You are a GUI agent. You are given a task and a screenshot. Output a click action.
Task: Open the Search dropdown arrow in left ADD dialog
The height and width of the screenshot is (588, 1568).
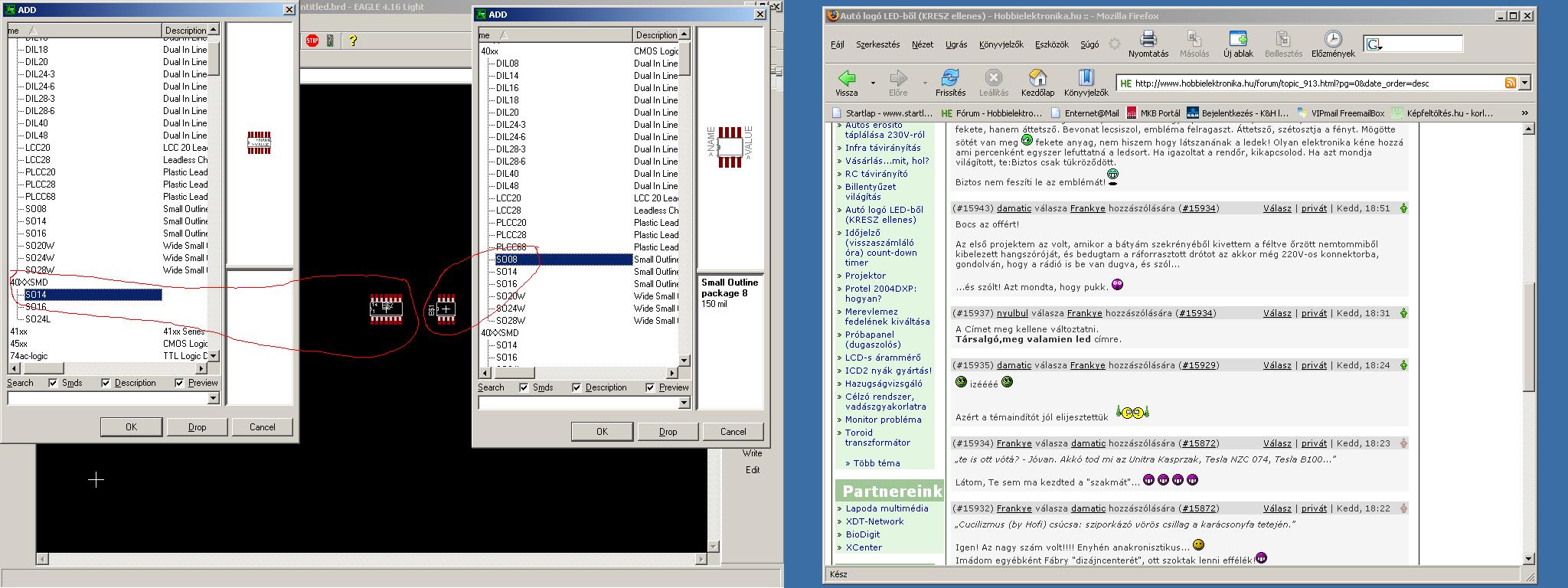(213, 398)
